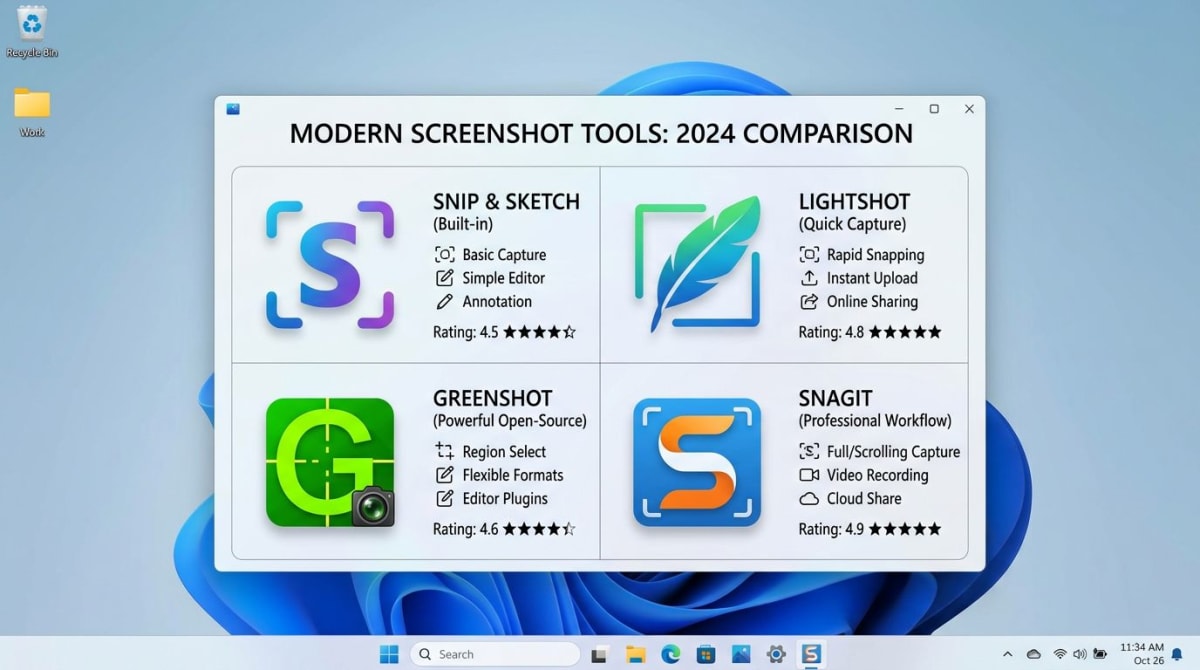Image resolution: width=1200 pixels, height=670 pixels.
Task: Click the (Powerful Open-Source) subtitle
Action: tap(510, 421)
